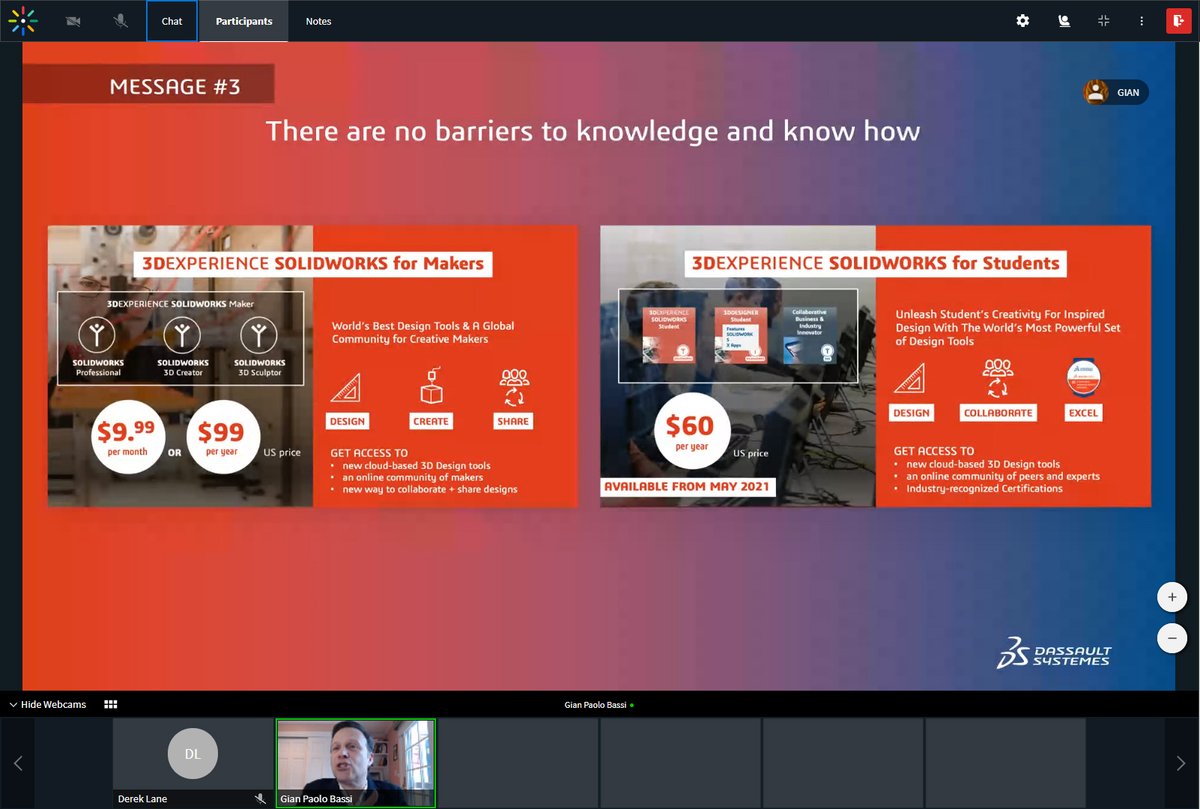Click the Makers create 3D printer icon
Screen dimensions: 1200x809
point(431,386)
